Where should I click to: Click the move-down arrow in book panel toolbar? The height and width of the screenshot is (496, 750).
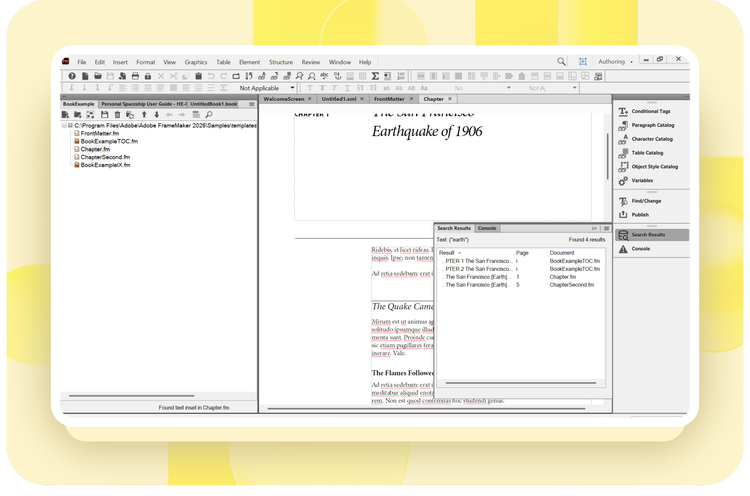(x=156, y=115)
